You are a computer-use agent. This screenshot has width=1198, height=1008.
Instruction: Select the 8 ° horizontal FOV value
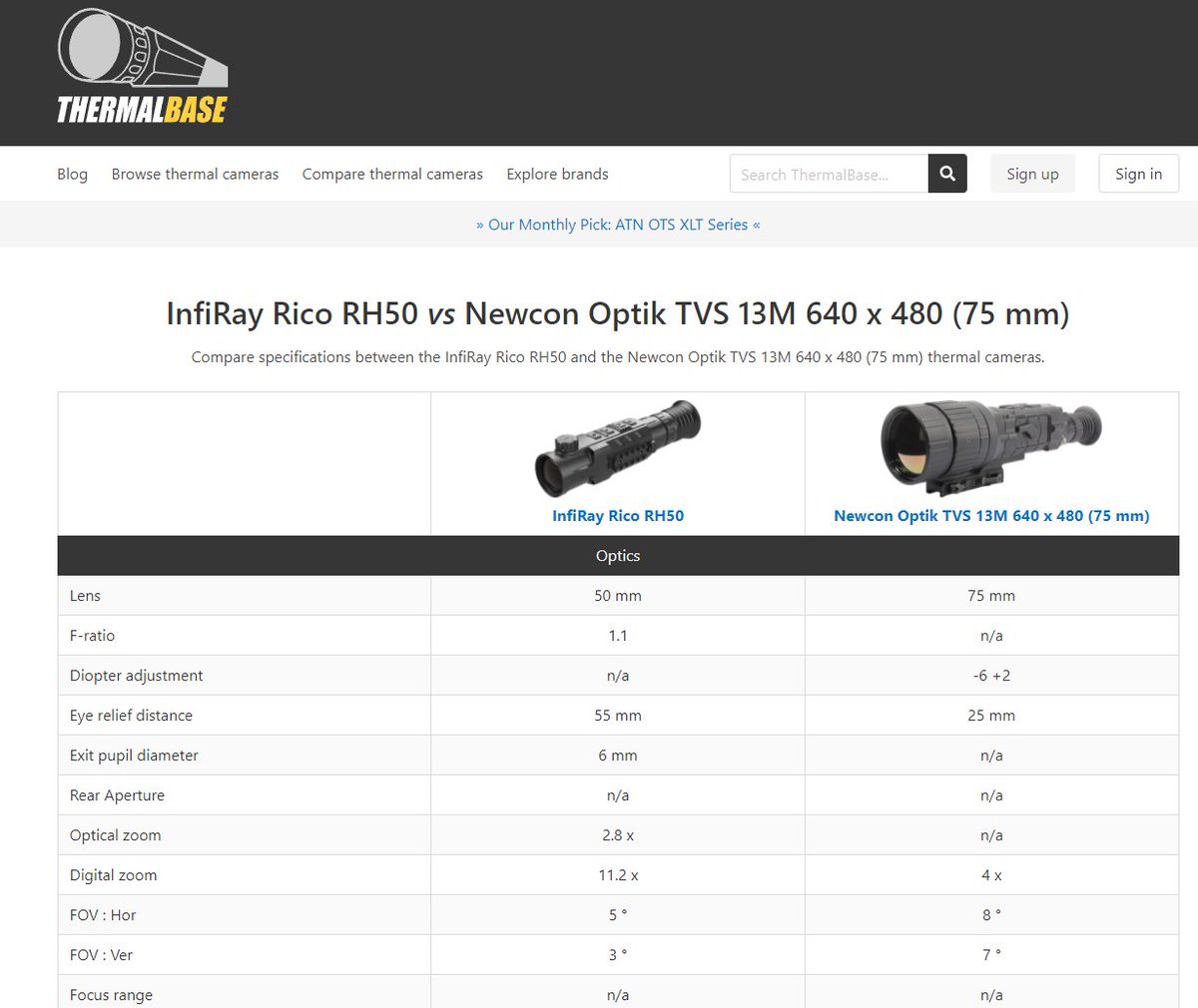click(991, 915)
